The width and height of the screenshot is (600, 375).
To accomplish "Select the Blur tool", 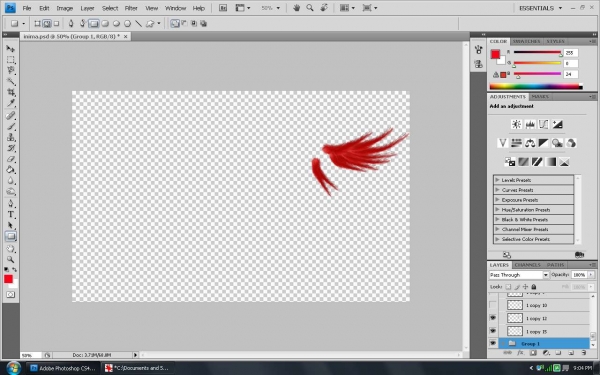I will (10, 181).
